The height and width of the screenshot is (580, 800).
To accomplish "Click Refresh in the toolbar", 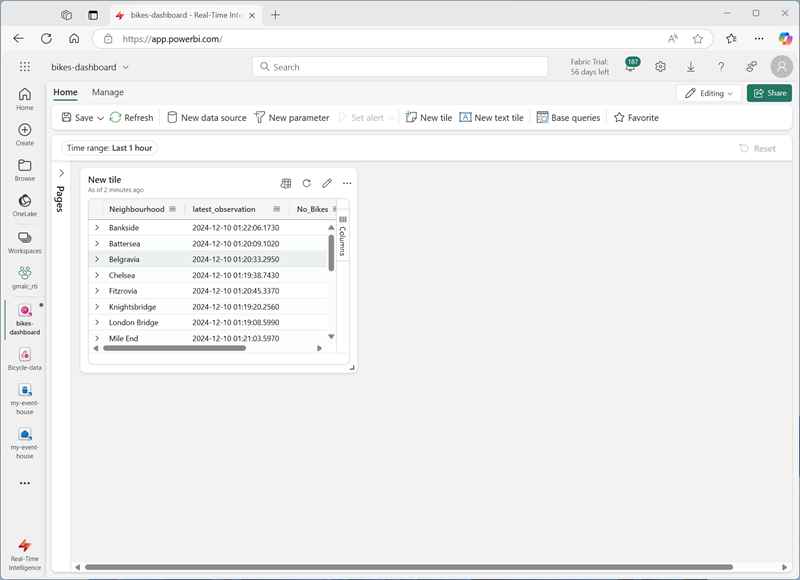I will point(131,118).
